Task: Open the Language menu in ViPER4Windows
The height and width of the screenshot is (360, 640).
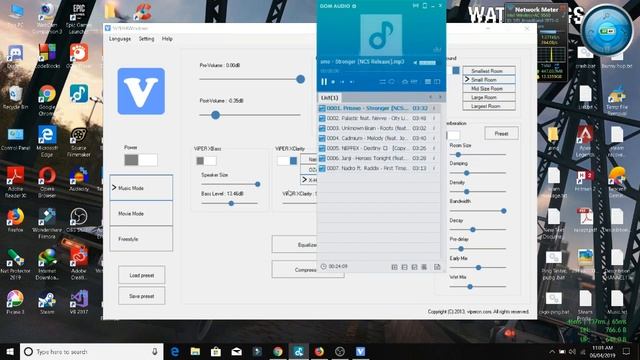Action: (120, 39)
